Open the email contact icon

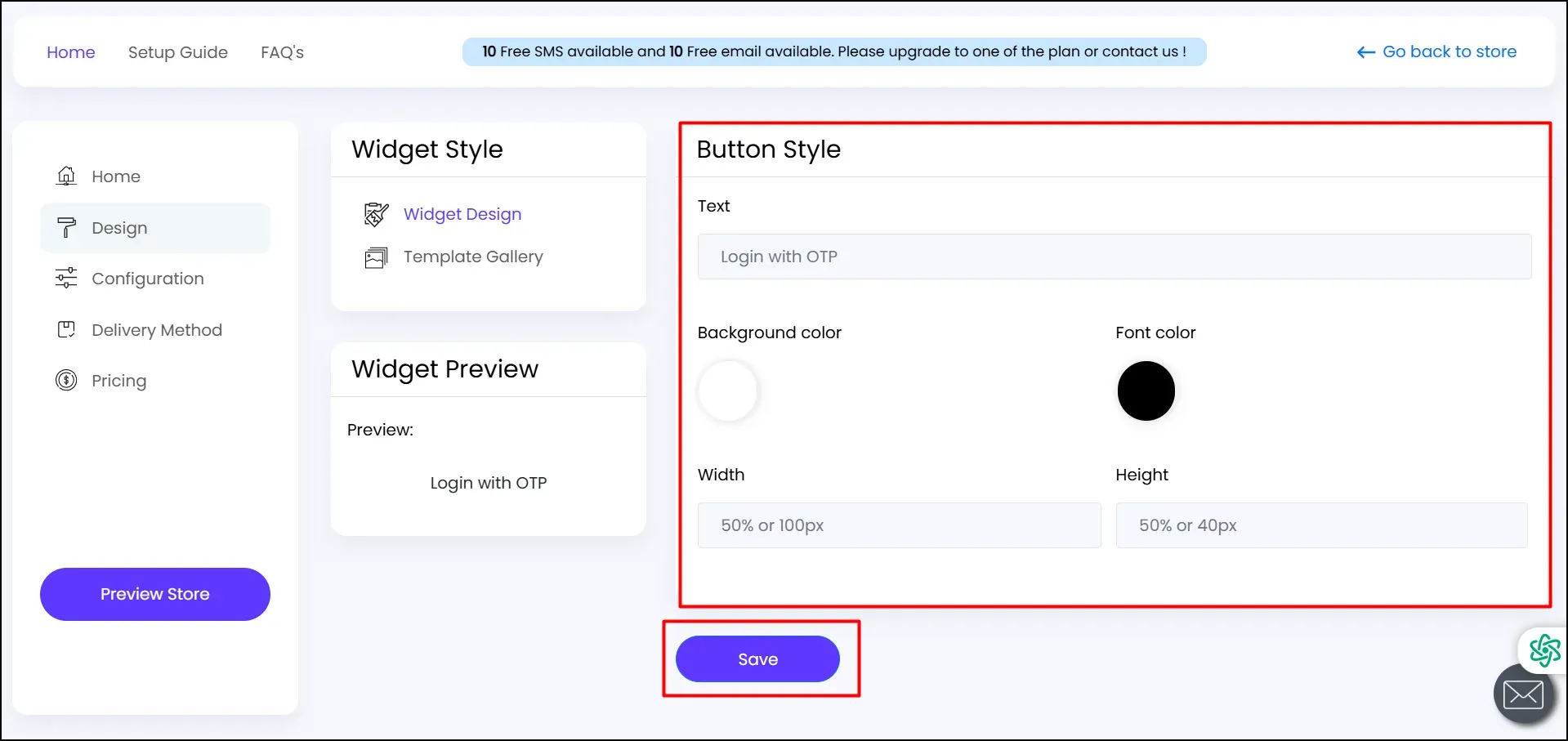tap(1523, 693)
